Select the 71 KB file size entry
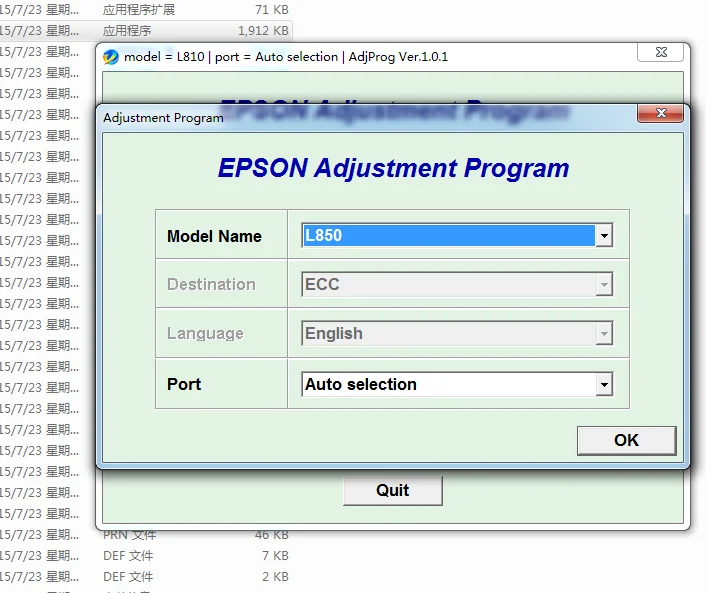 [x=272, y=9]
